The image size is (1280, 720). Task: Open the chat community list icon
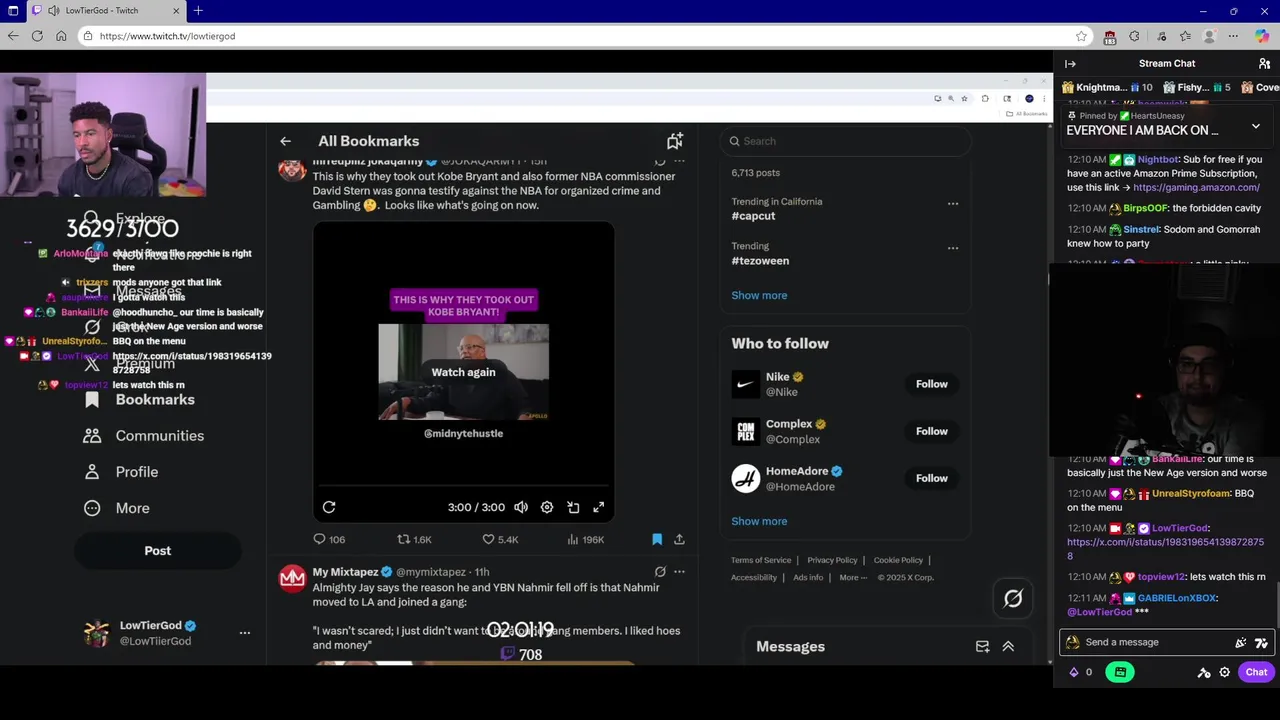point(1264,64)
